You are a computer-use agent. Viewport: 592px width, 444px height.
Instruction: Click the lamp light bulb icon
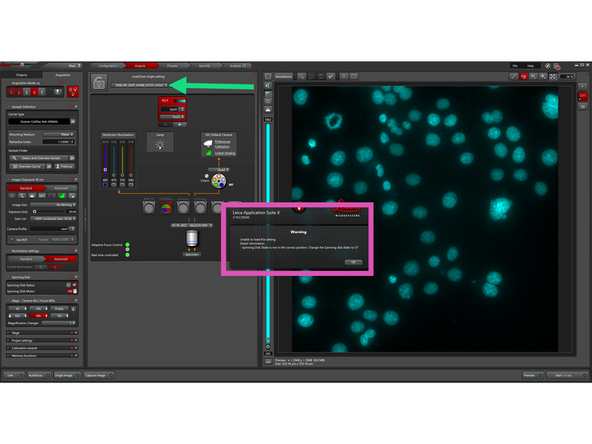(x=160, y=144)
